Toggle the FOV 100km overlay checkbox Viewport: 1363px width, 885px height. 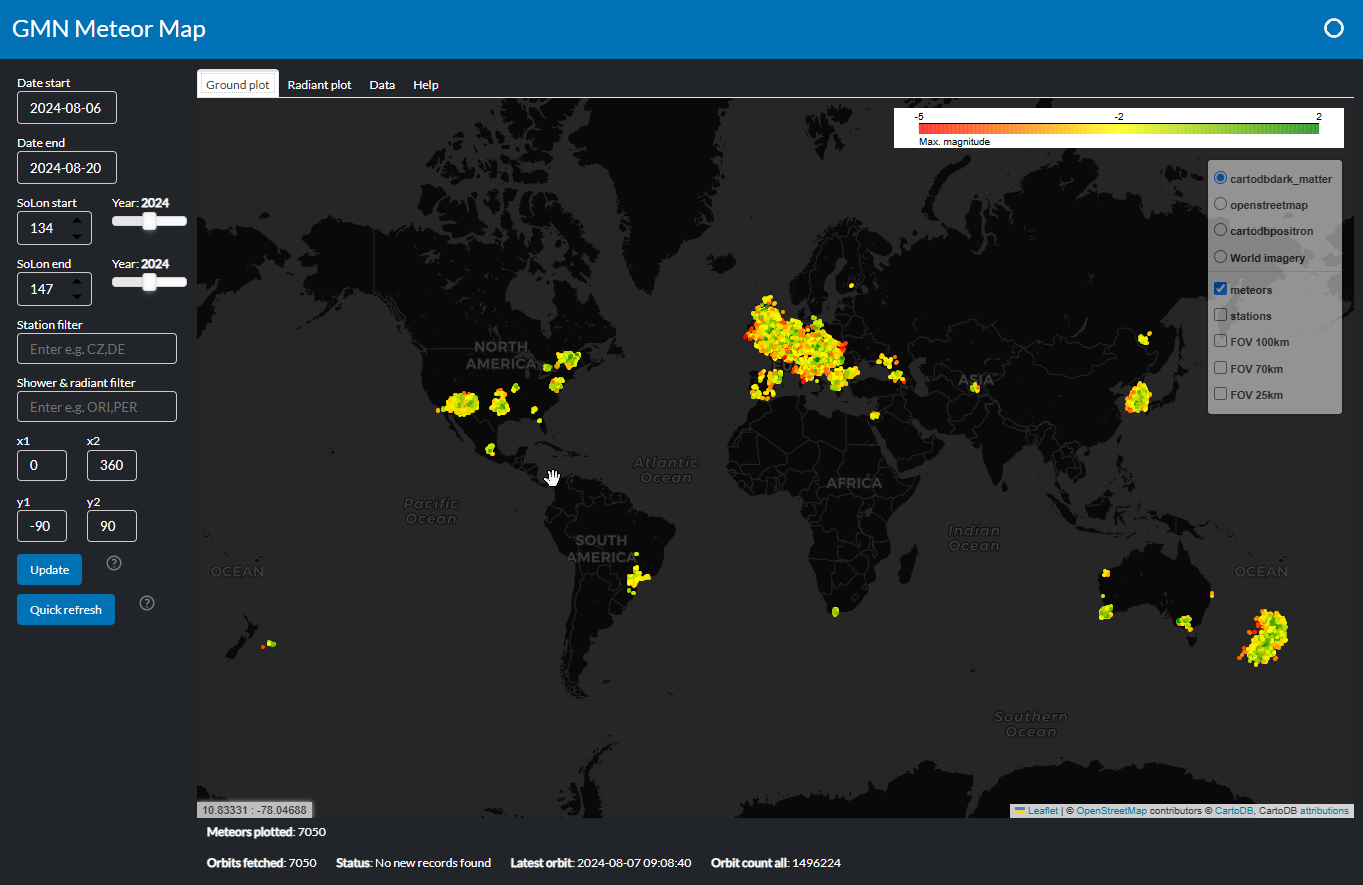[1220, 341]
